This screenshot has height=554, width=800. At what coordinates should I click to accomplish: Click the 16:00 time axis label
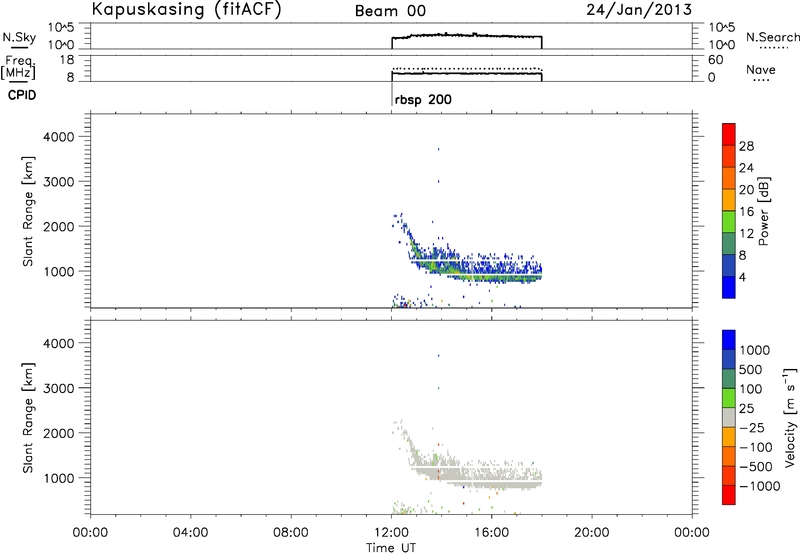click(x=491, y=533)
